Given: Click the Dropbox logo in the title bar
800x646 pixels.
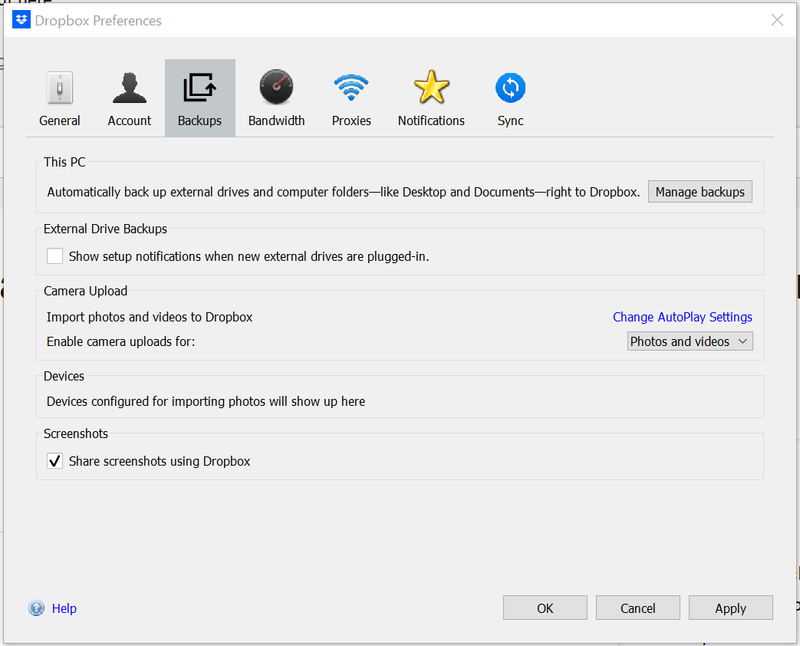Looking at the screenshot, I should coord(21,20).
